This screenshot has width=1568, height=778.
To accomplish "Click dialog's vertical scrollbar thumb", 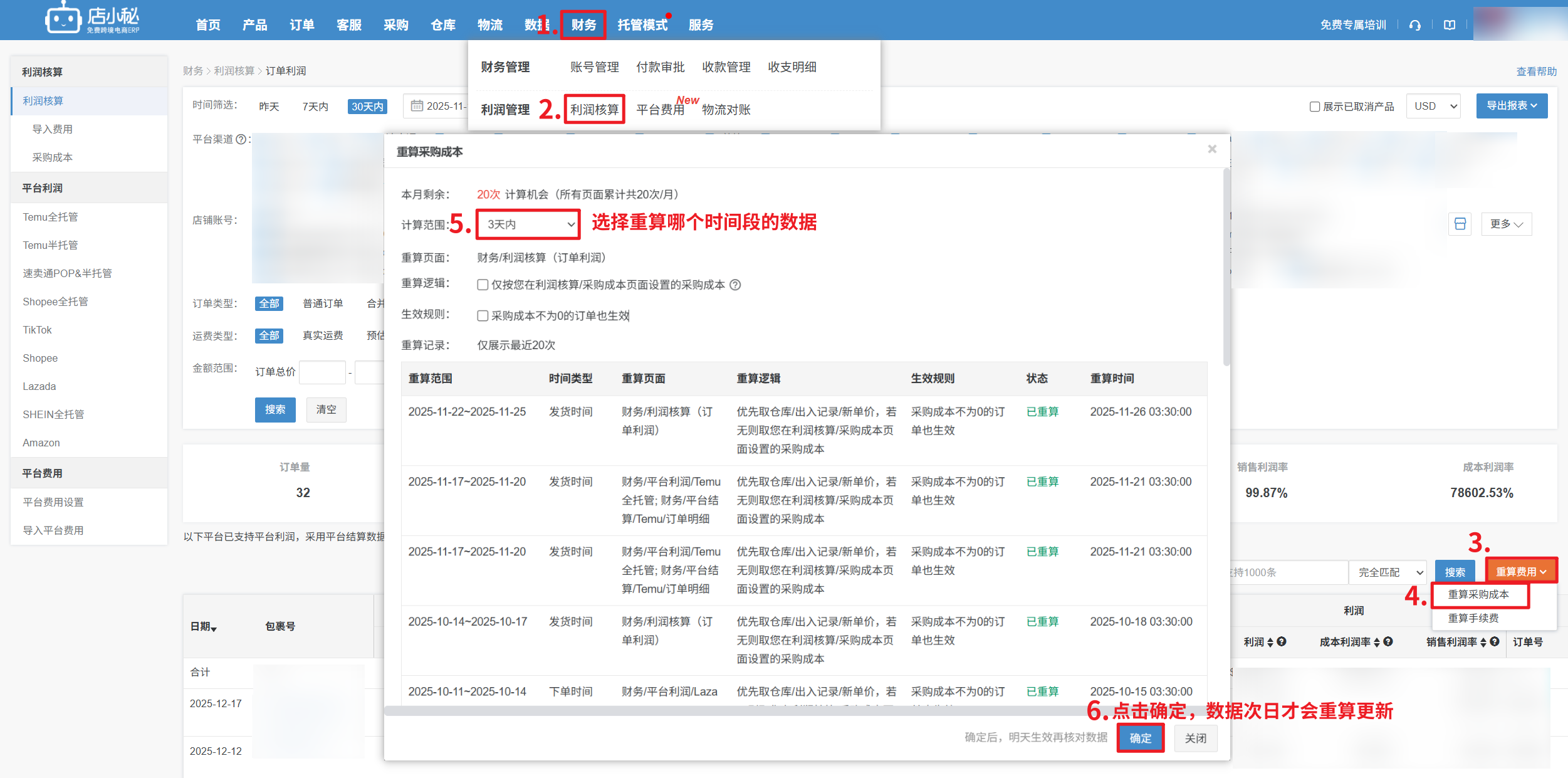I will click(x=1226, y=266).
